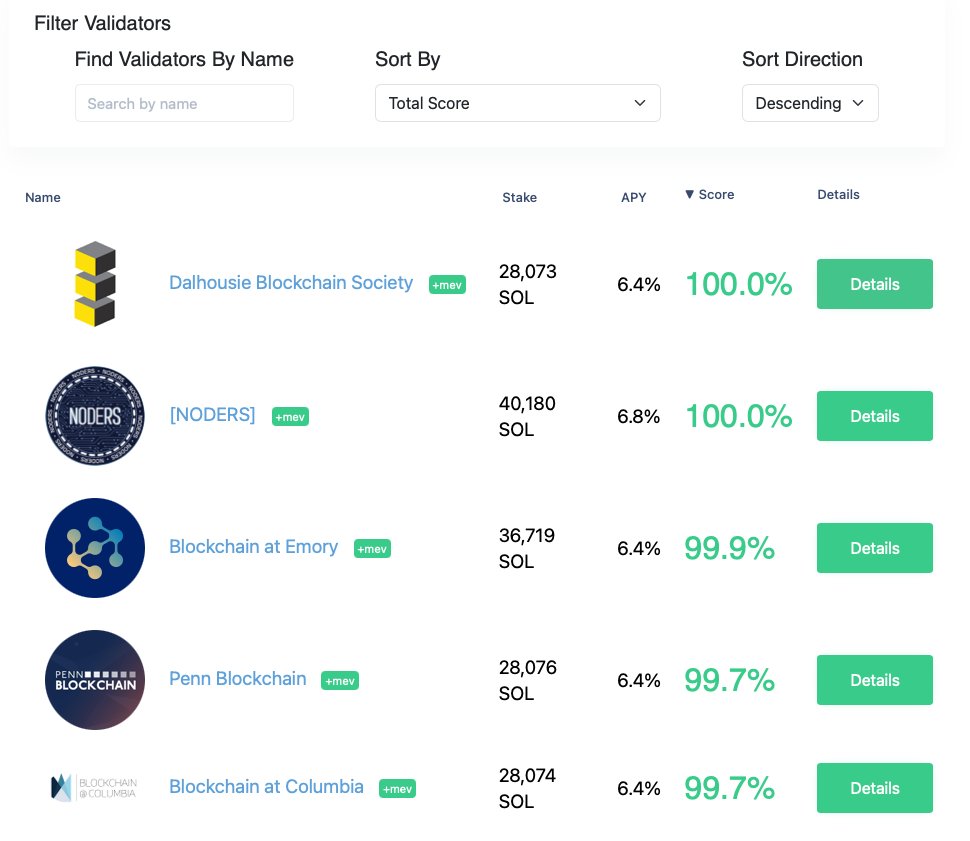Image resolution: width=970 pixels, height=841 pixels.
Task: Click the +mev badge next to [NODERS]
Action: tap(290, 416)
